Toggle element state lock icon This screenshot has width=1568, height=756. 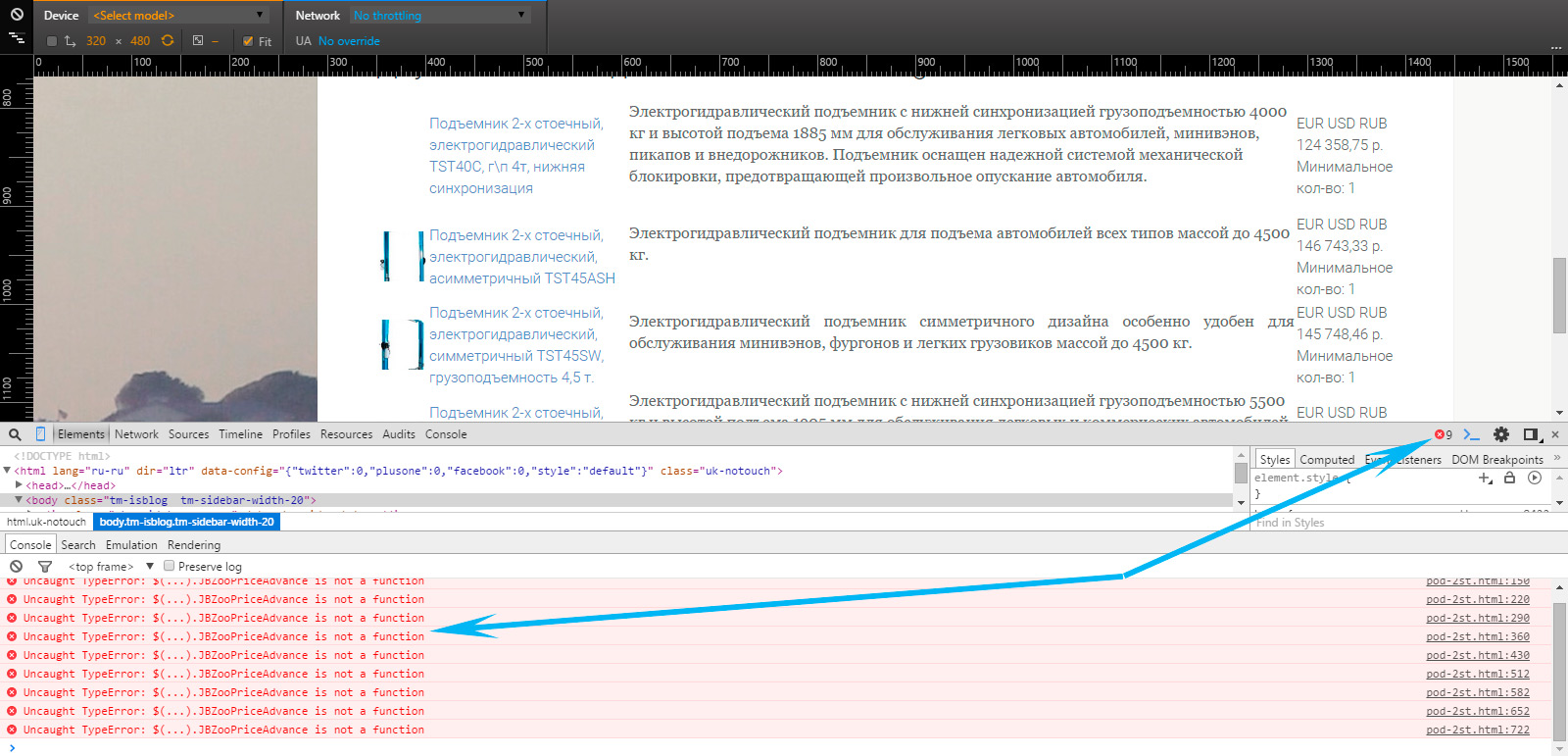click(1509, 479)
